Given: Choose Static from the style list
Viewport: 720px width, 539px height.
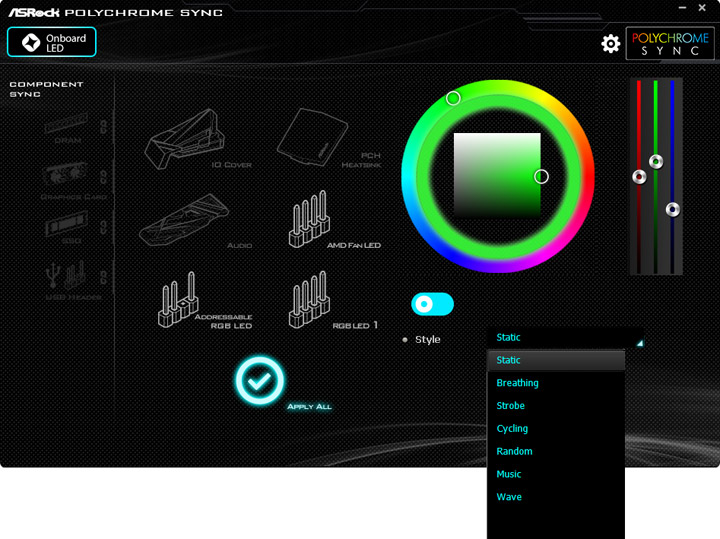Looking at the screenshot, I should coord(556,360).
